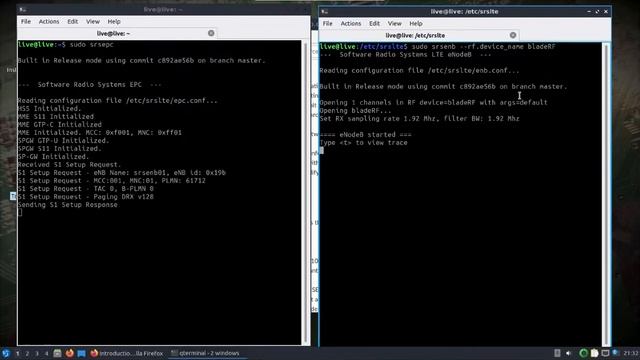Open the file manager launcher in taskbar
This screenshot has height=360, width=640.
pos(58,353)
